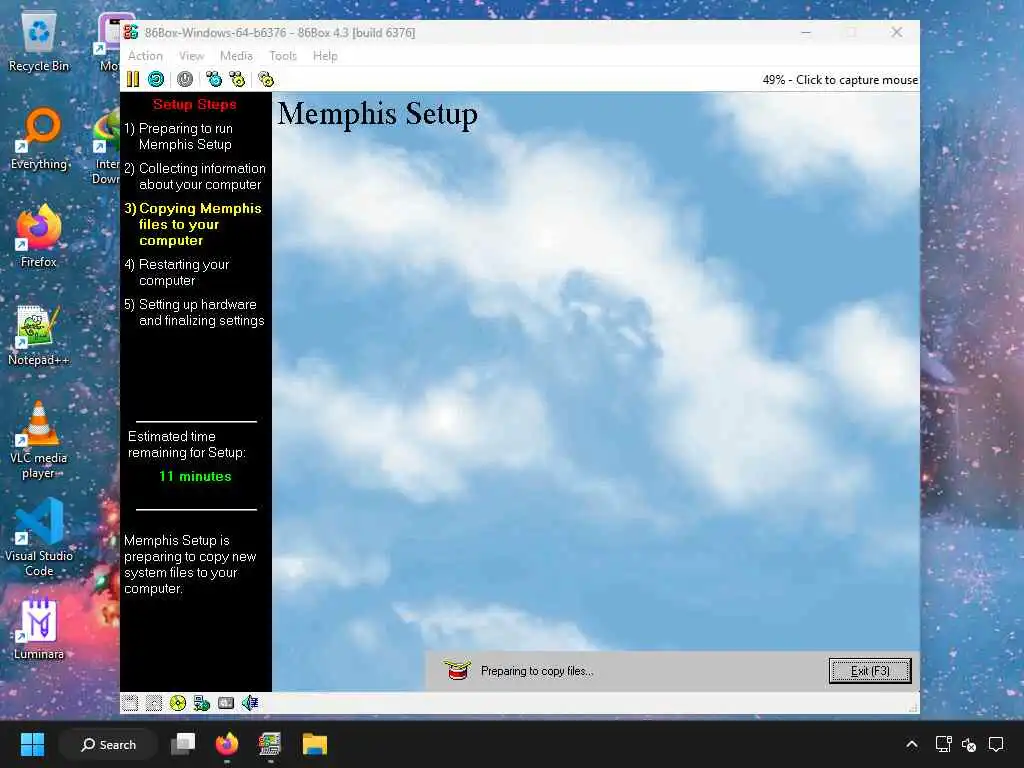The image size is (1024, 768).
Task: Select the Luminara desktop shortcut
Action: [x=39, y=629]
